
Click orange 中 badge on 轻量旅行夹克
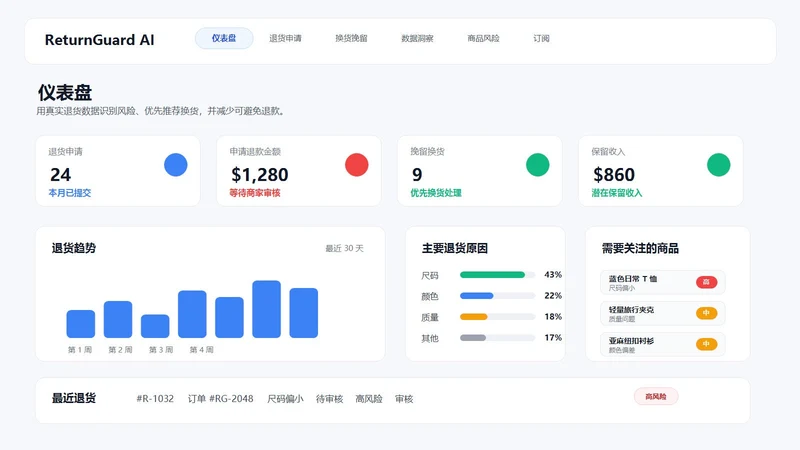click(x=707, y=313)
